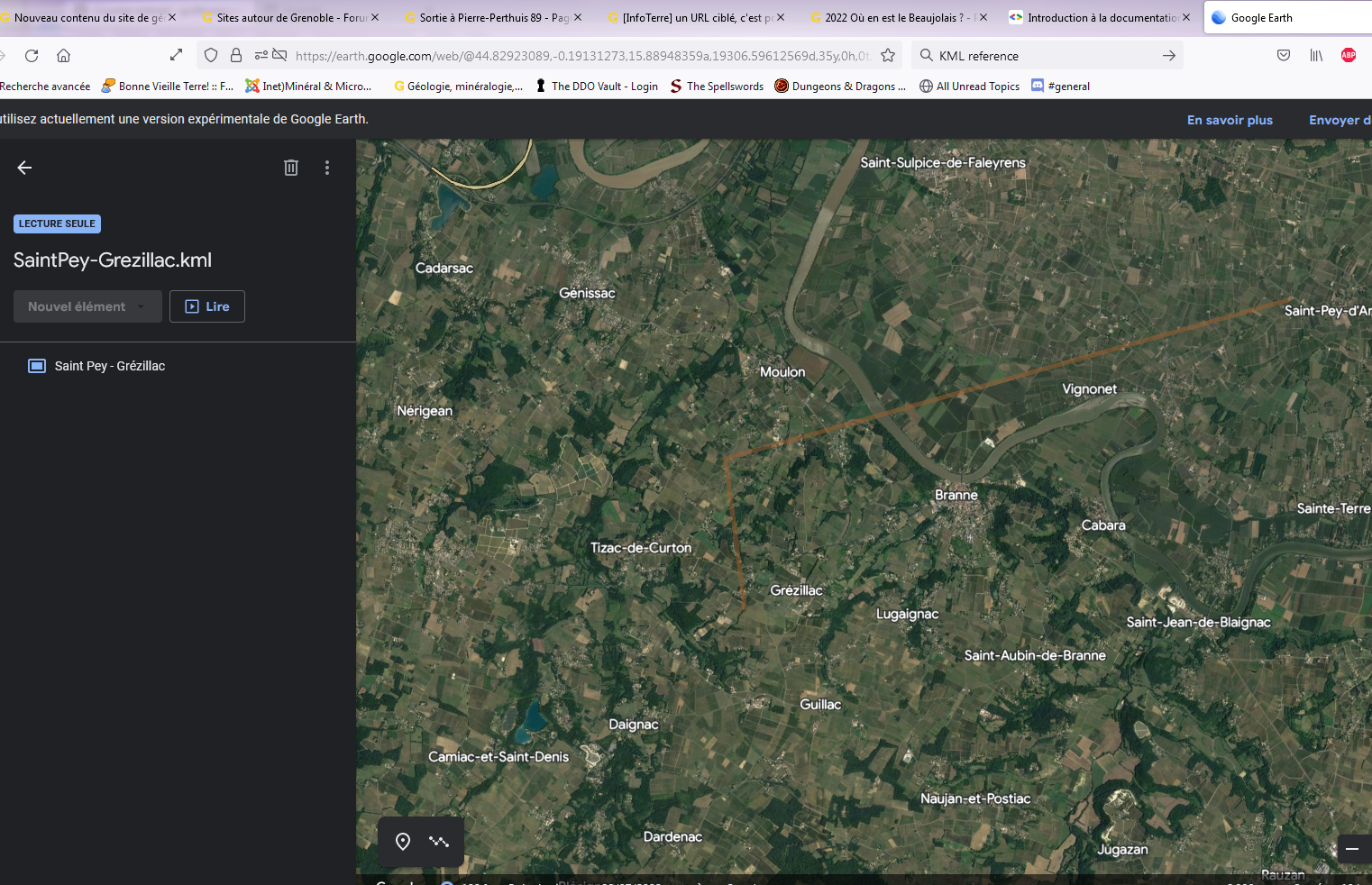This screenshot has height=885, width=1372.
Task: Add a placemark with the pin tool
Action: tap(403, 842)
